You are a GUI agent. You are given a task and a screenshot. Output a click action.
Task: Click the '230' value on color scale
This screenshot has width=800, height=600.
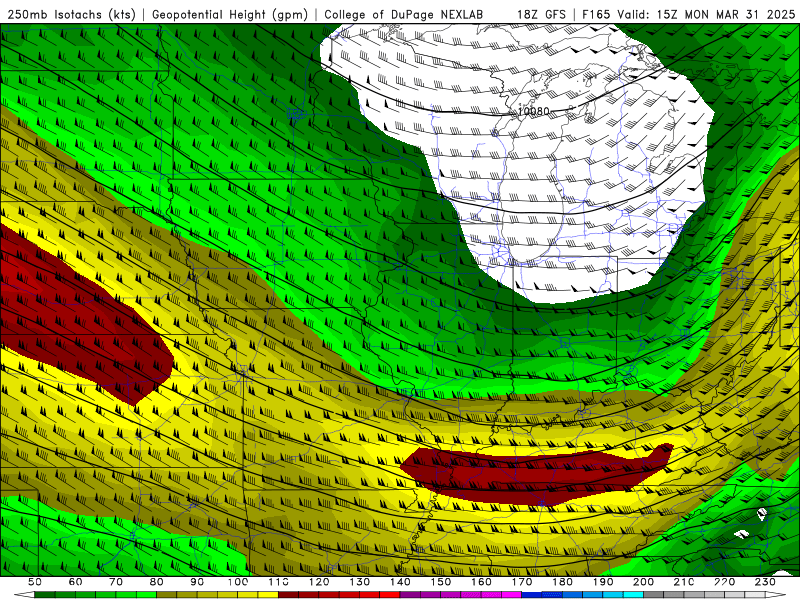[765, 582]
